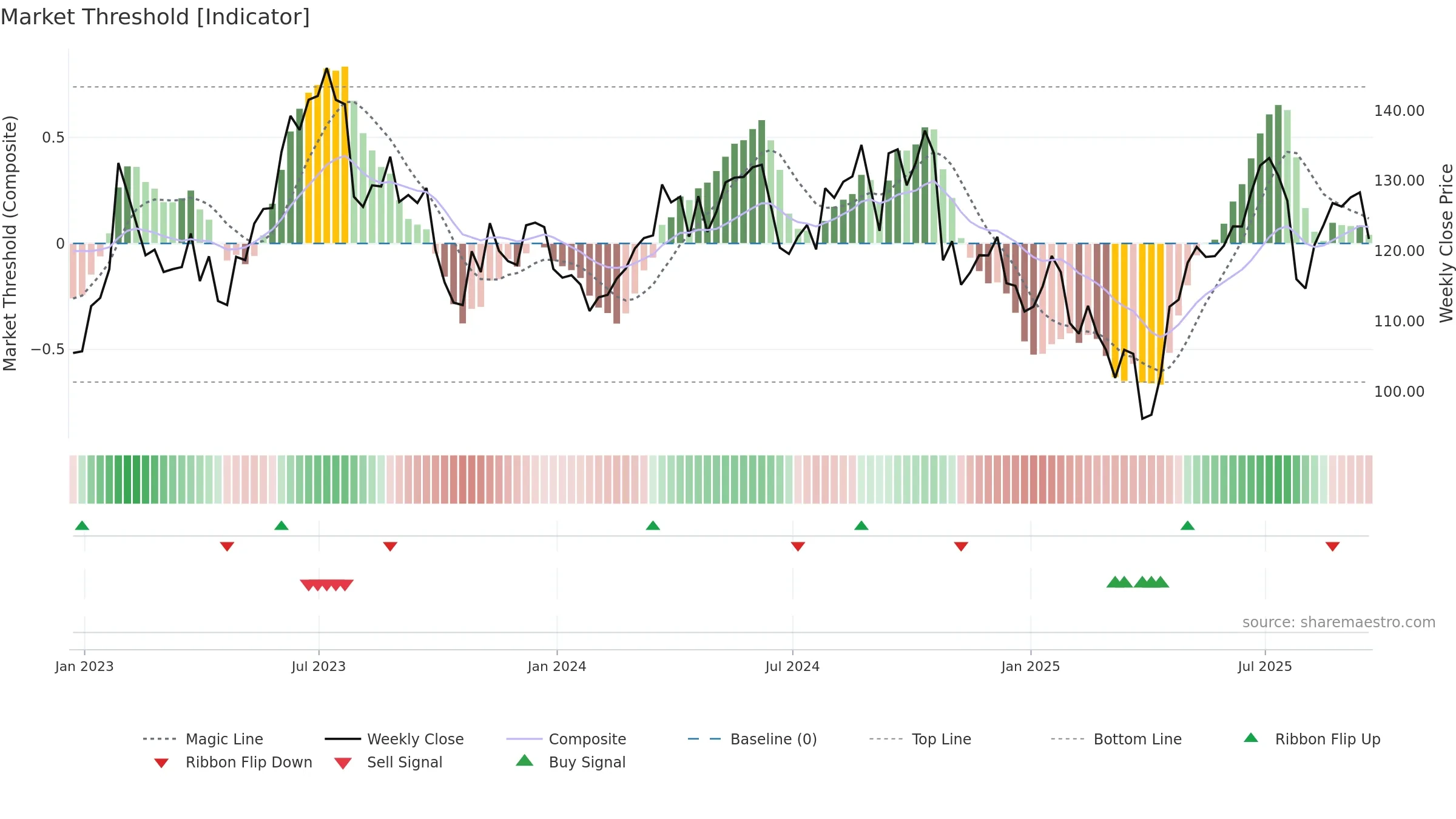1456x819 pixels.
Task: Click the Weekly Close Price axis title
Action: (1446, 243)
